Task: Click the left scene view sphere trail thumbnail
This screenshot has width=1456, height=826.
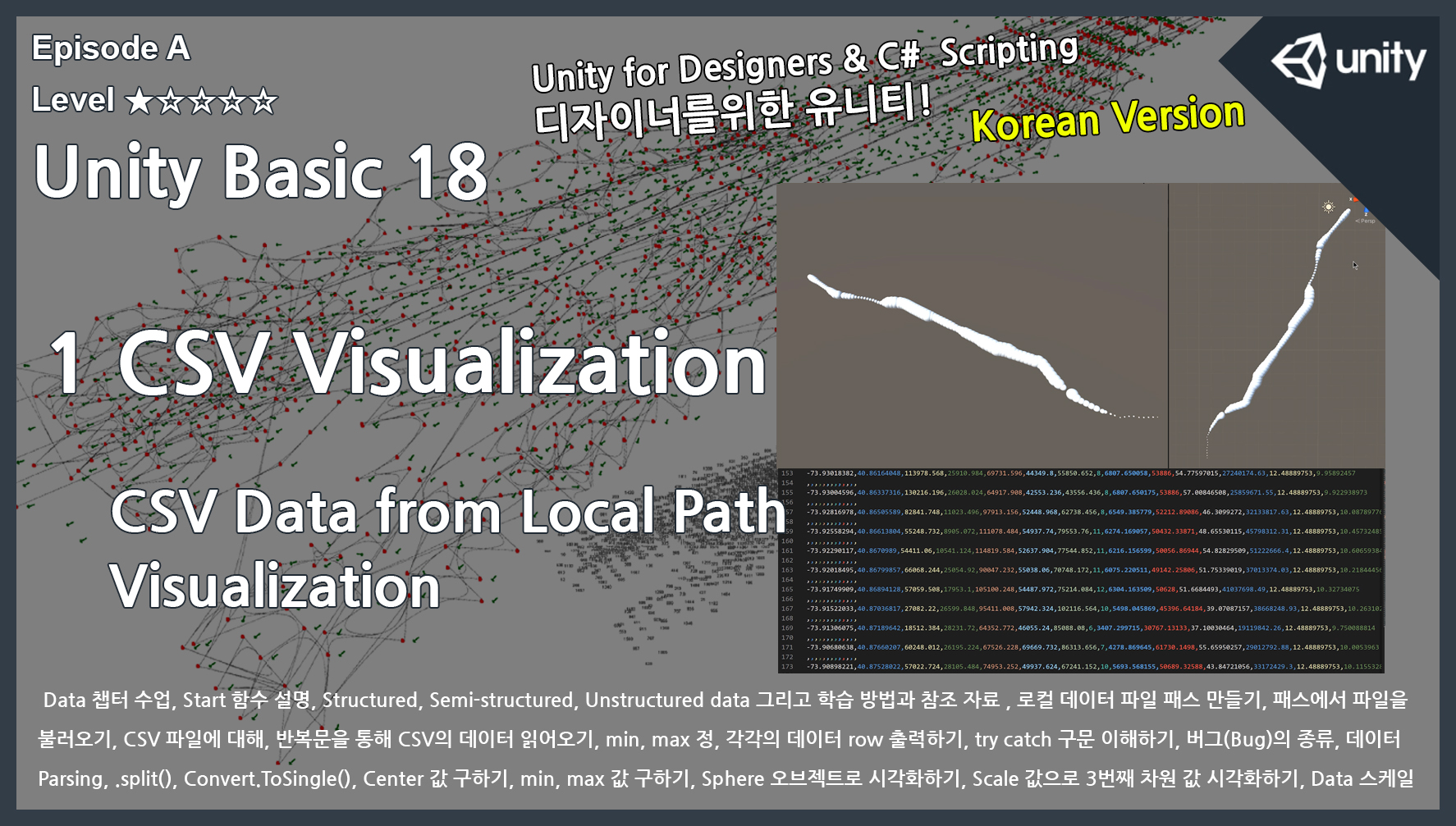Action: click(973, 326)
